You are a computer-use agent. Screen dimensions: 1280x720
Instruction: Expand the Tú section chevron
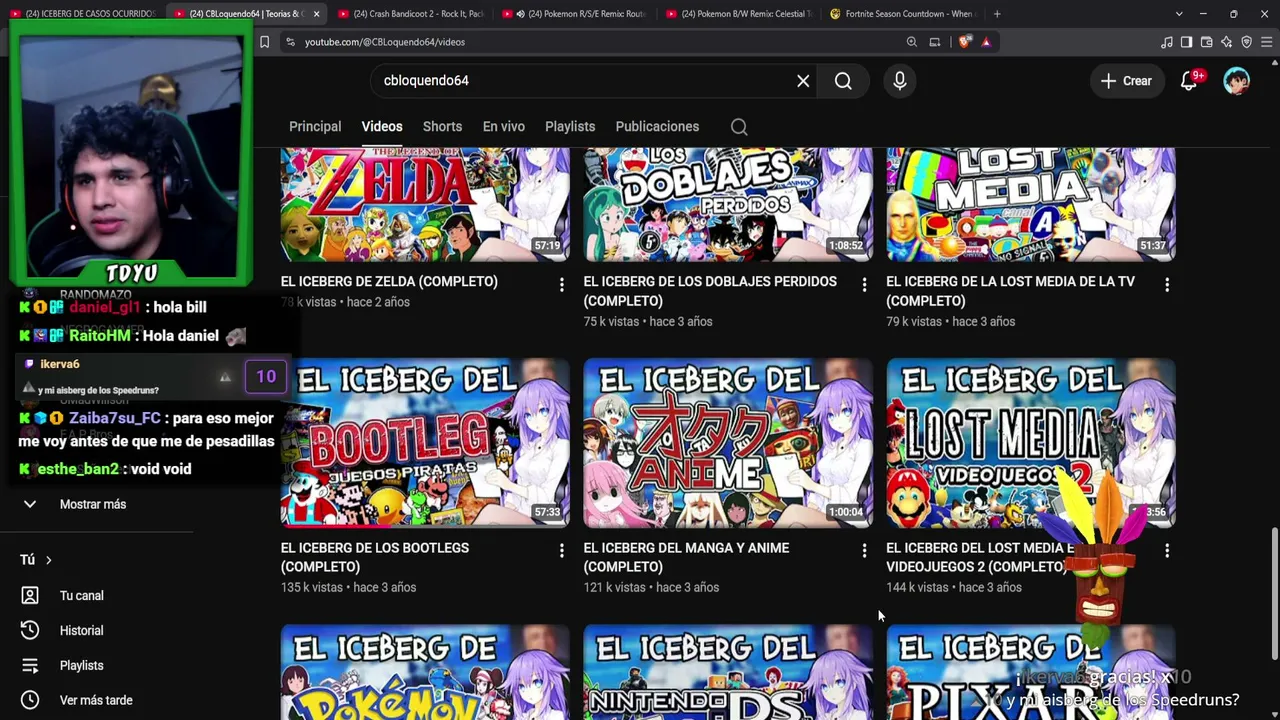48,560
